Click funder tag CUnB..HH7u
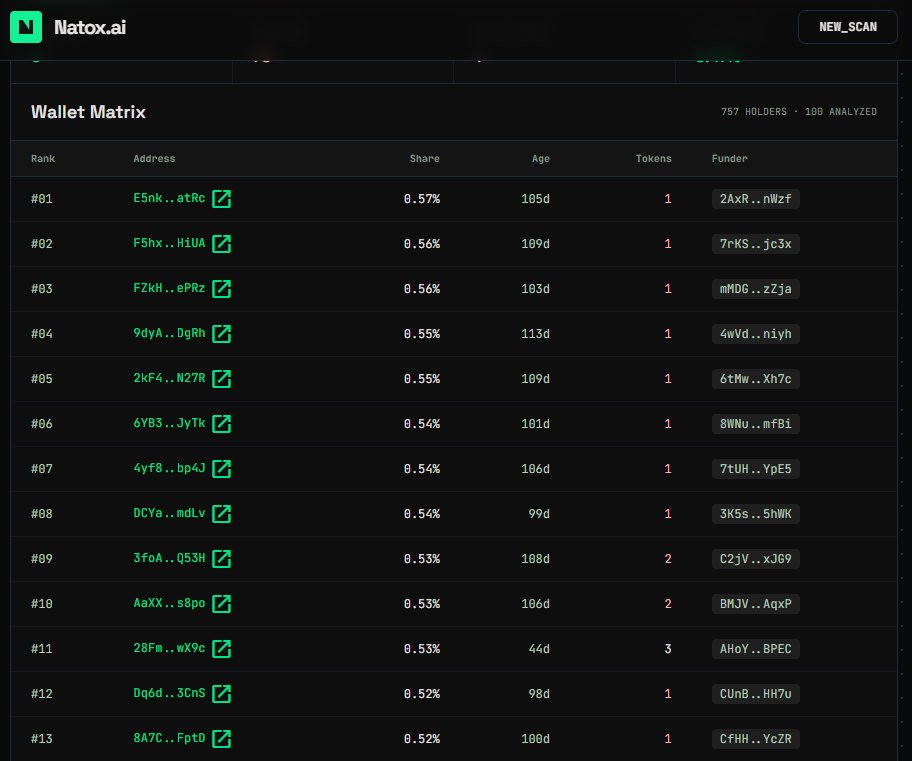The height and width of the screenshot is (761, 912). coord(756,694)
